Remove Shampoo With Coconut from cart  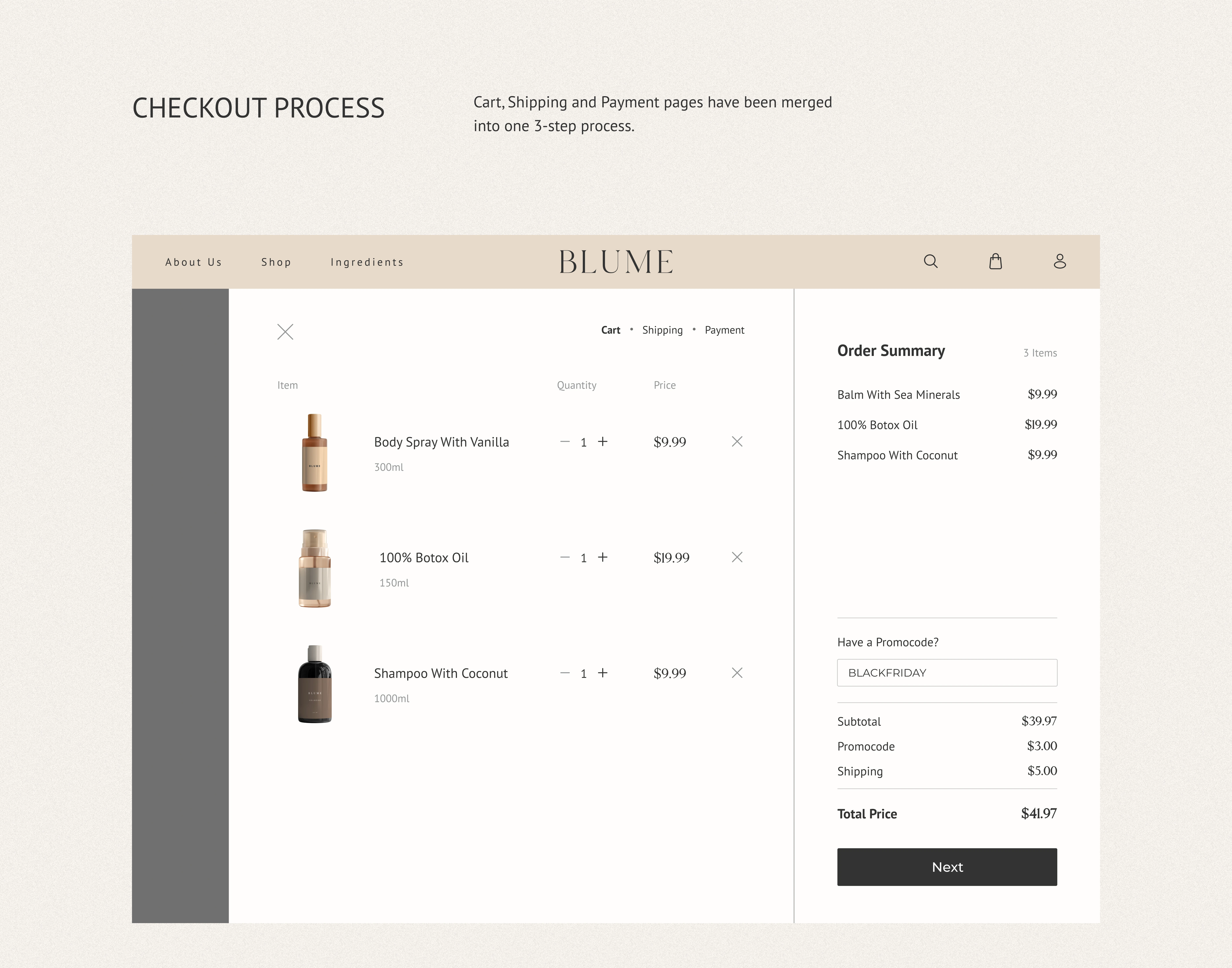(x=737, y=673)
